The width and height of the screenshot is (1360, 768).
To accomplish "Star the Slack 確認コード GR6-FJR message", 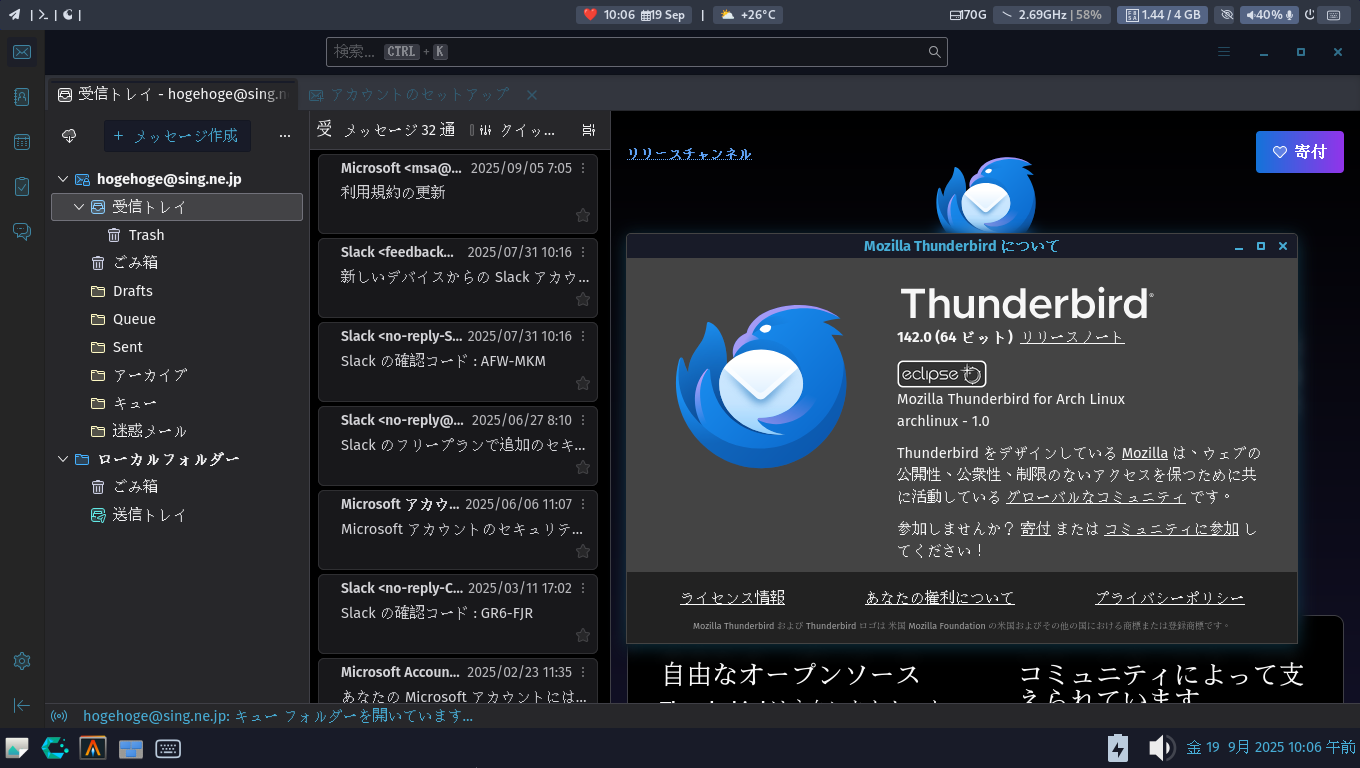I will coord(583,635).
